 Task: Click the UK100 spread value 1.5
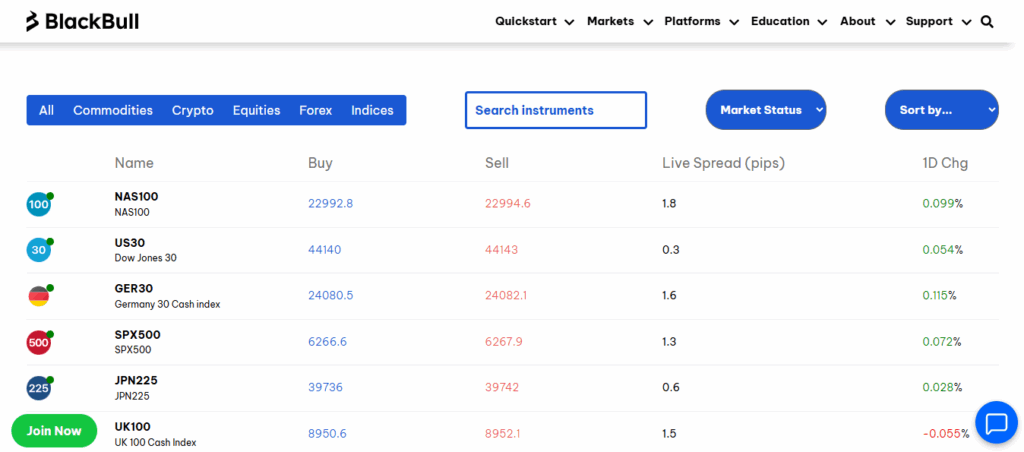tap(669, 434)
